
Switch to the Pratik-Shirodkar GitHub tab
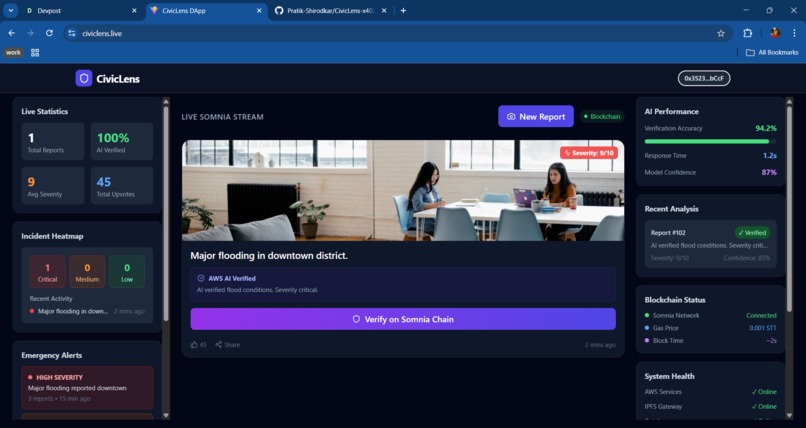(329, 10)
